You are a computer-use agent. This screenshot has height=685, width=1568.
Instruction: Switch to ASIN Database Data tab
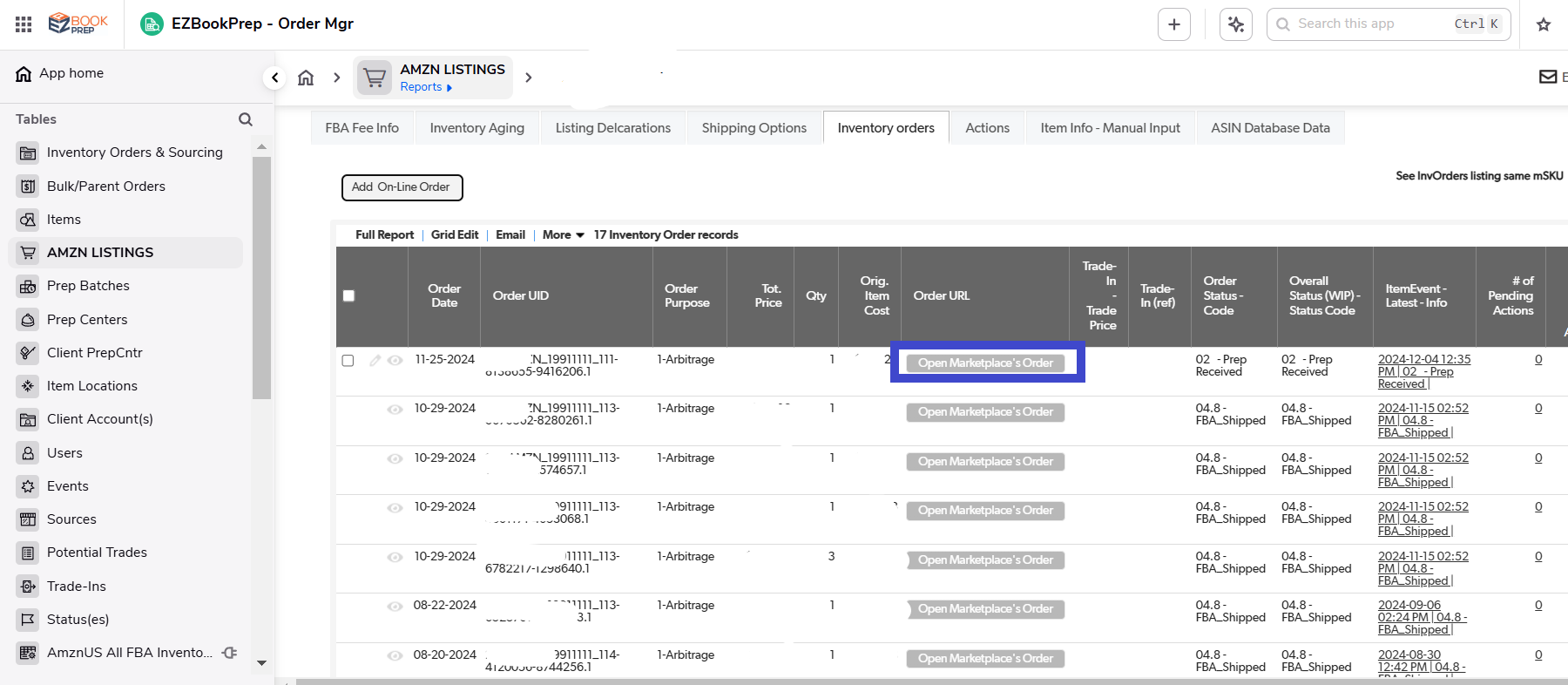pos(1270,128)
